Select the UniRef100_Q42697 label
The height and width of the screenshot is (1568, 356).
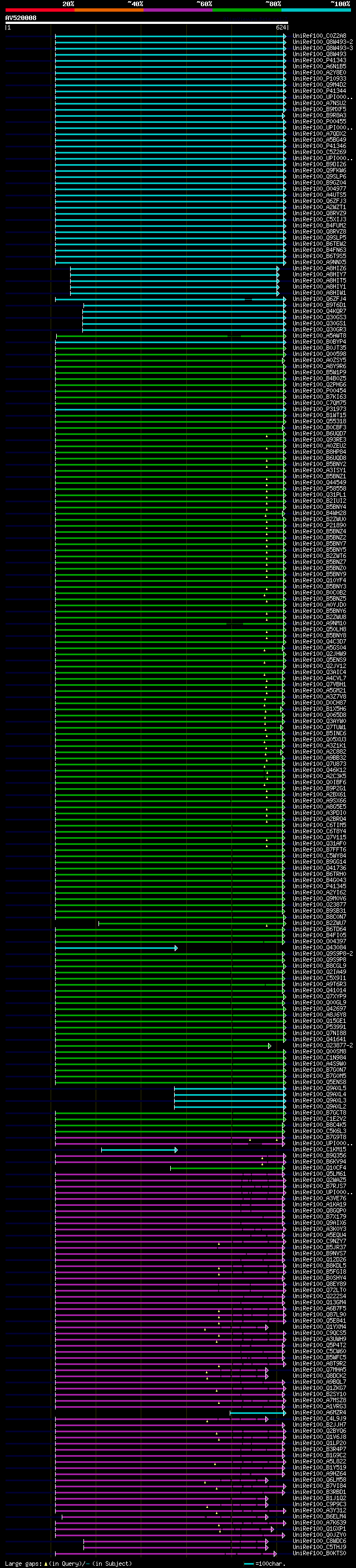coord(319,1008)
